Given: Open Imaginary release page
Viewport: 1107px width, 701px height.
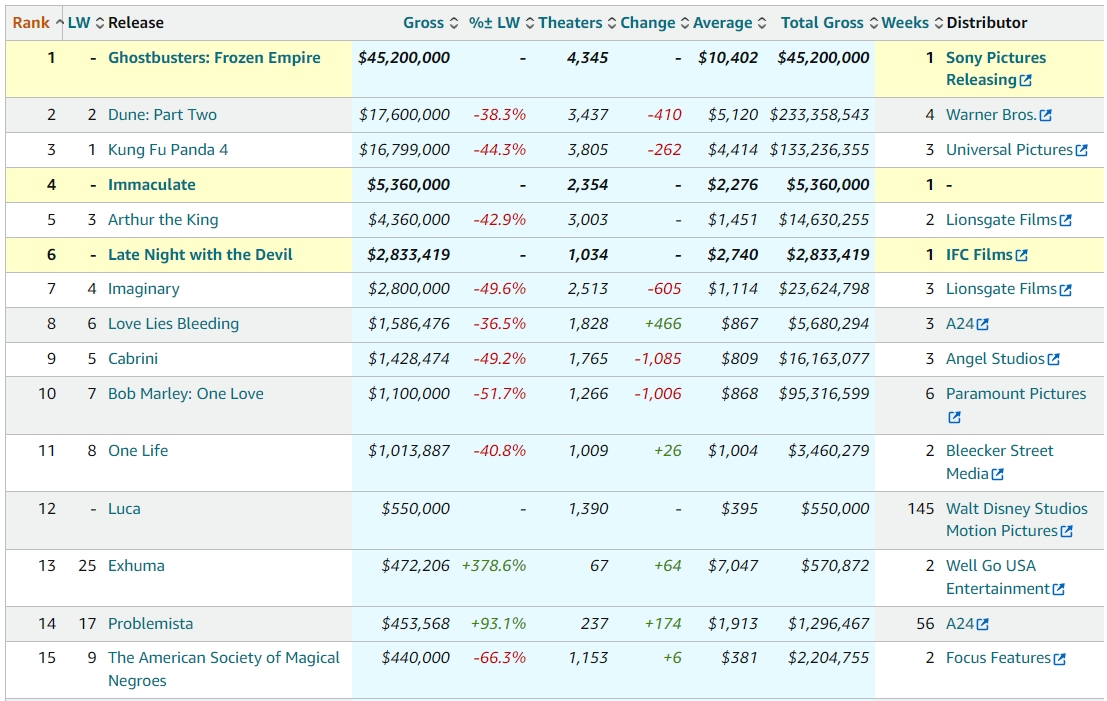Looking at the screenshot, I should click(144, 289).
